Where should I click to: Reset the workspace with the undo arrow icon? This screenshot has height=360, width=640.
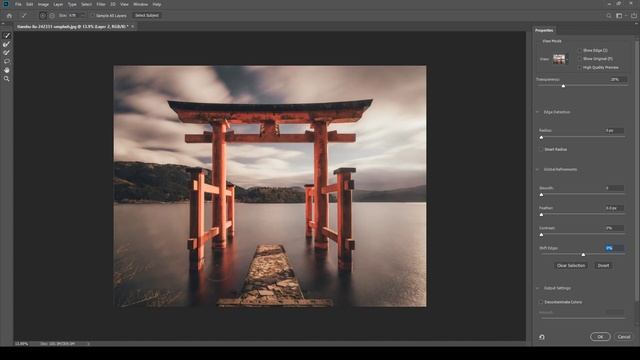click(x=542, y=337)
